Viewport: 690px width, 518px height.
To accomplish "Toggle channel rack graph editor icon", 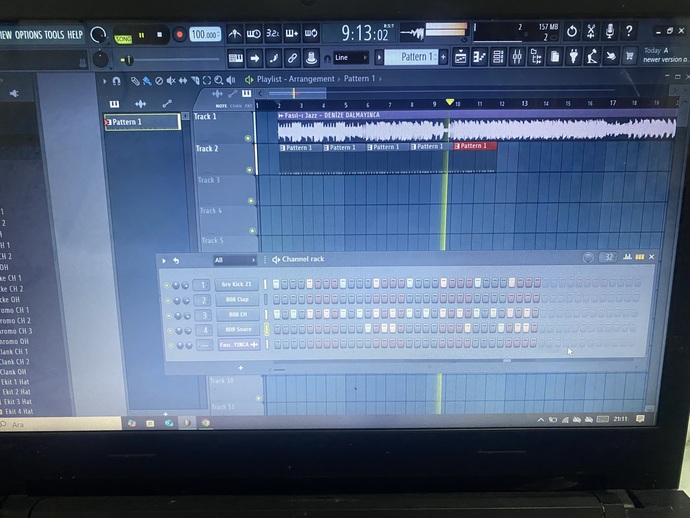I will tap(628, 257).
